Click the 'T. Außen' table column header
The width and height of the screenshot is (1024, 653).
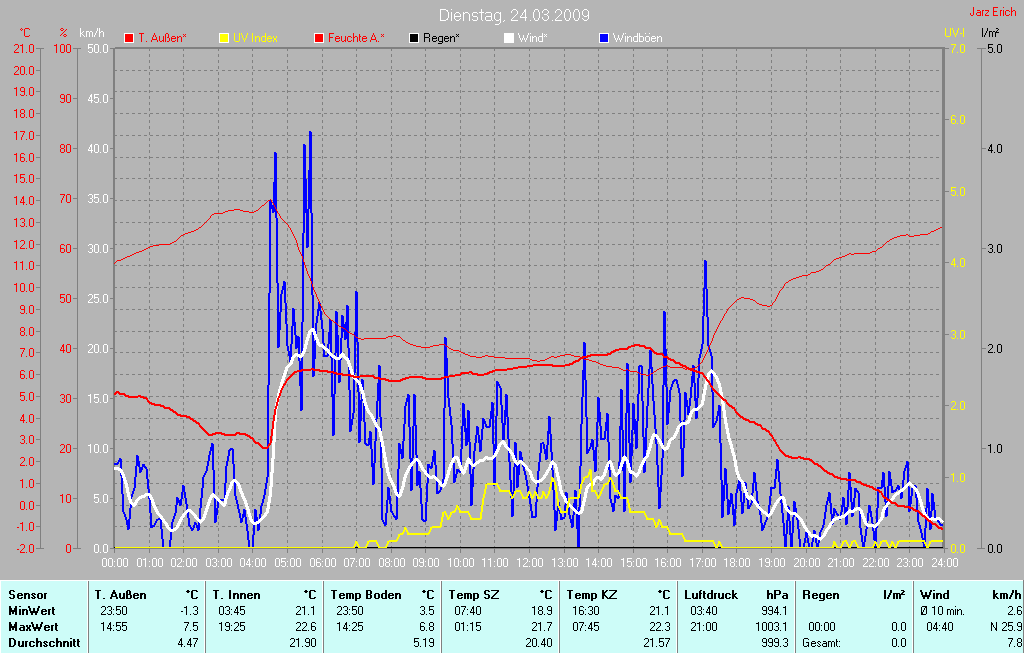[121, 595]
